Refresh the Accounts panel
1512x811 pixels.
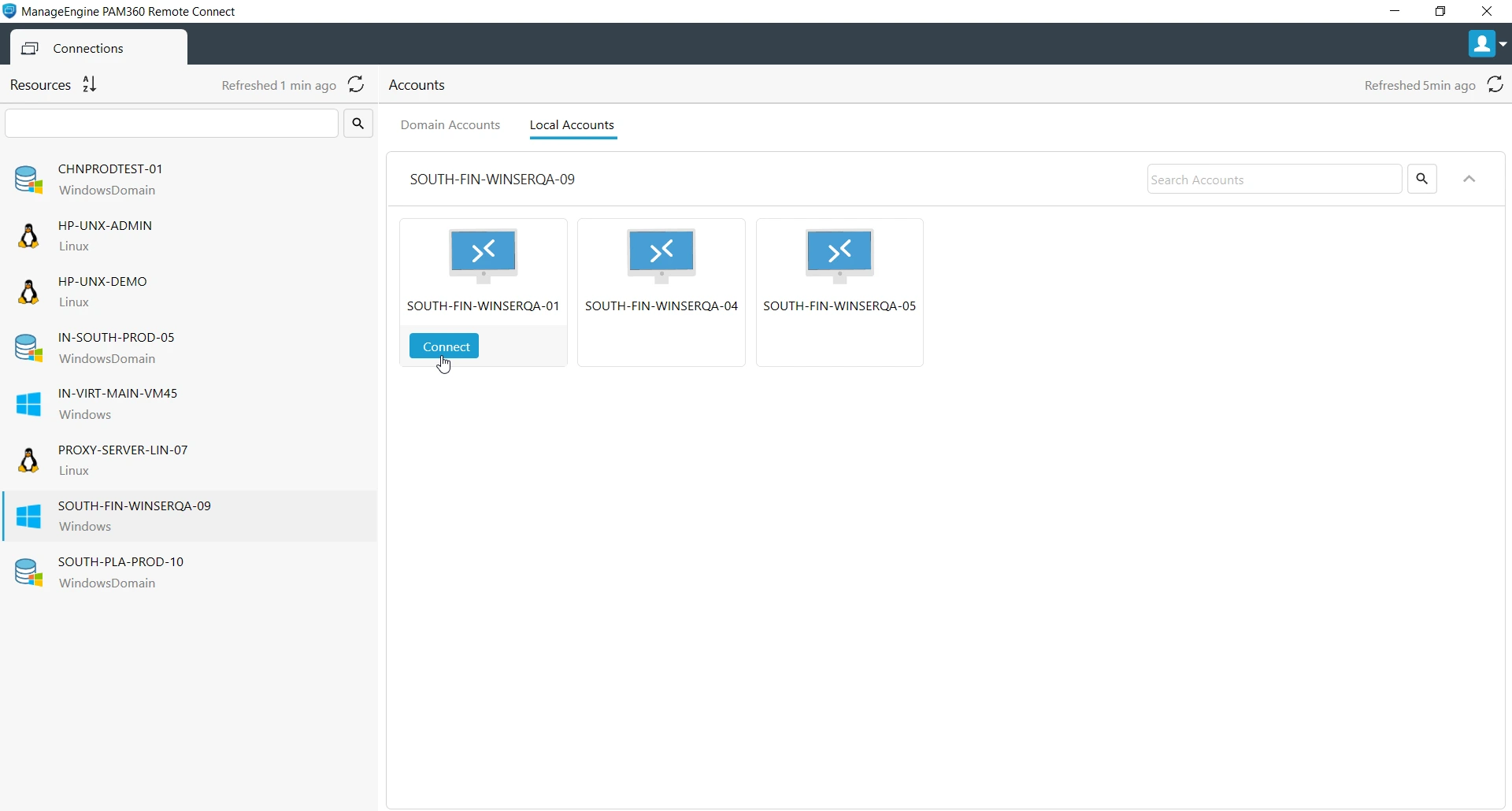[x=1495, y=84]
